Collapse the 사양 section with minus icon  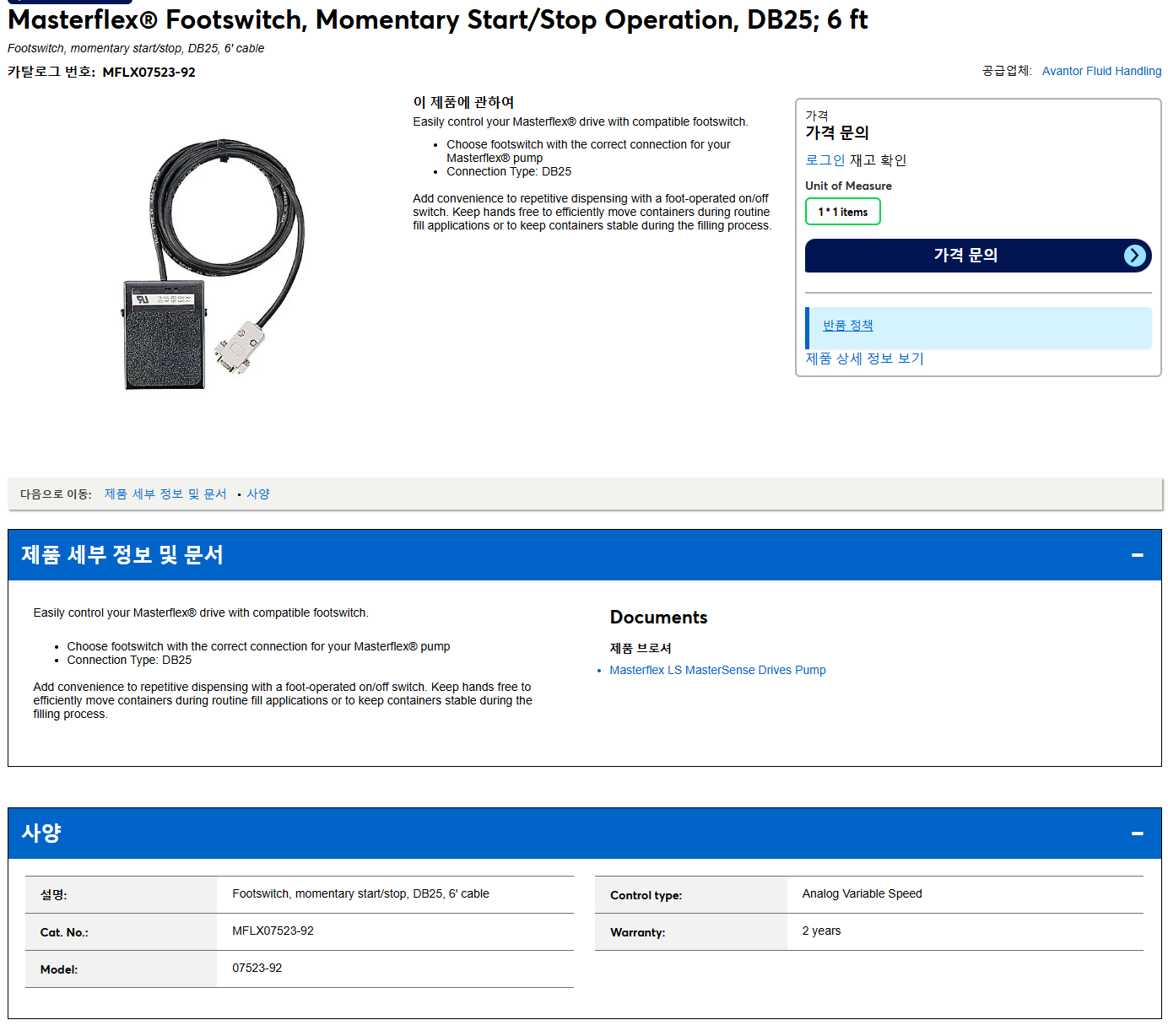click(x=1137, y=834)
